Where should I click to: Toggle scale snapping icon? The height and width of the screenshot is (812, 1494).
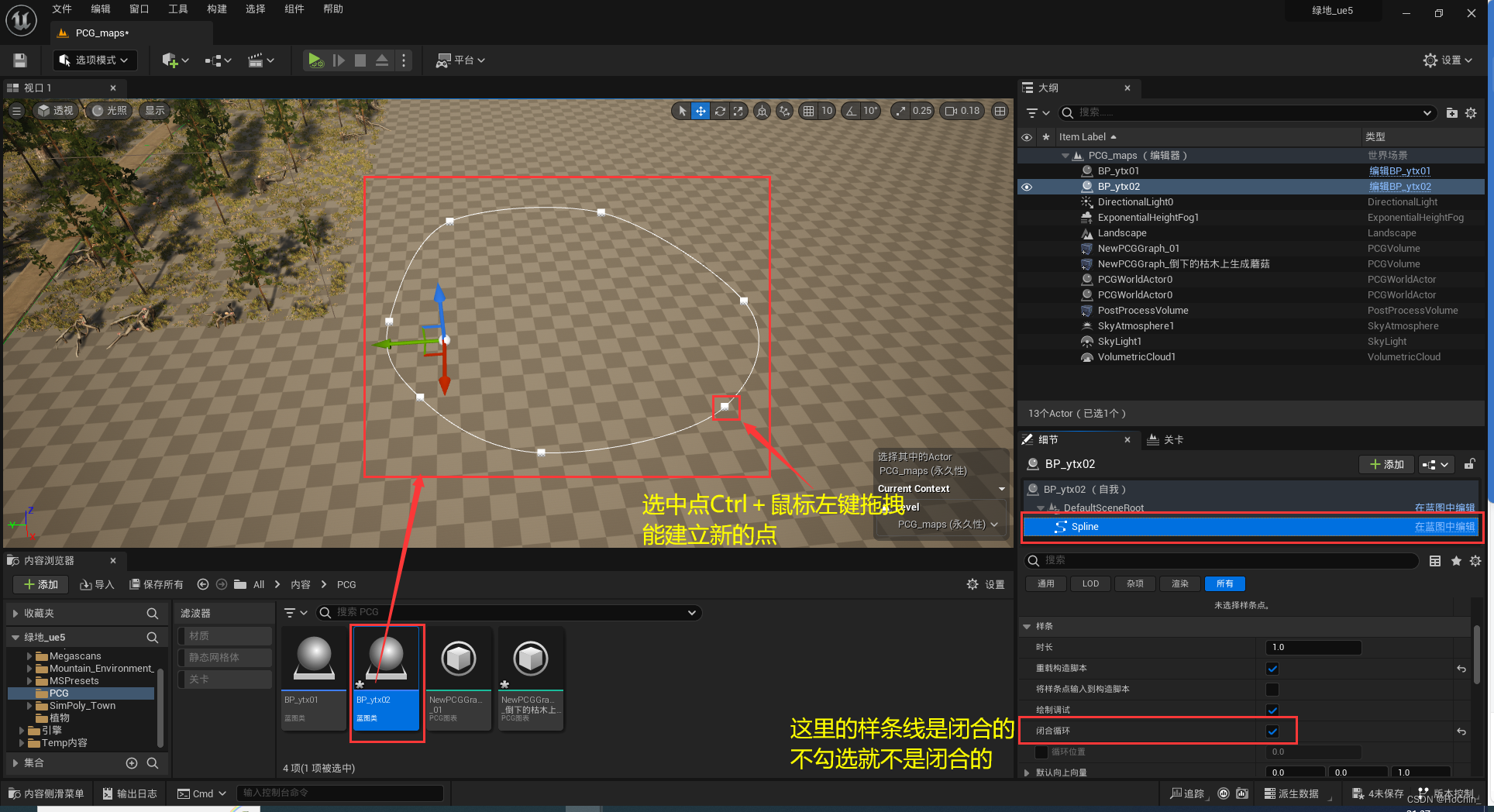[x=900, y=111]
